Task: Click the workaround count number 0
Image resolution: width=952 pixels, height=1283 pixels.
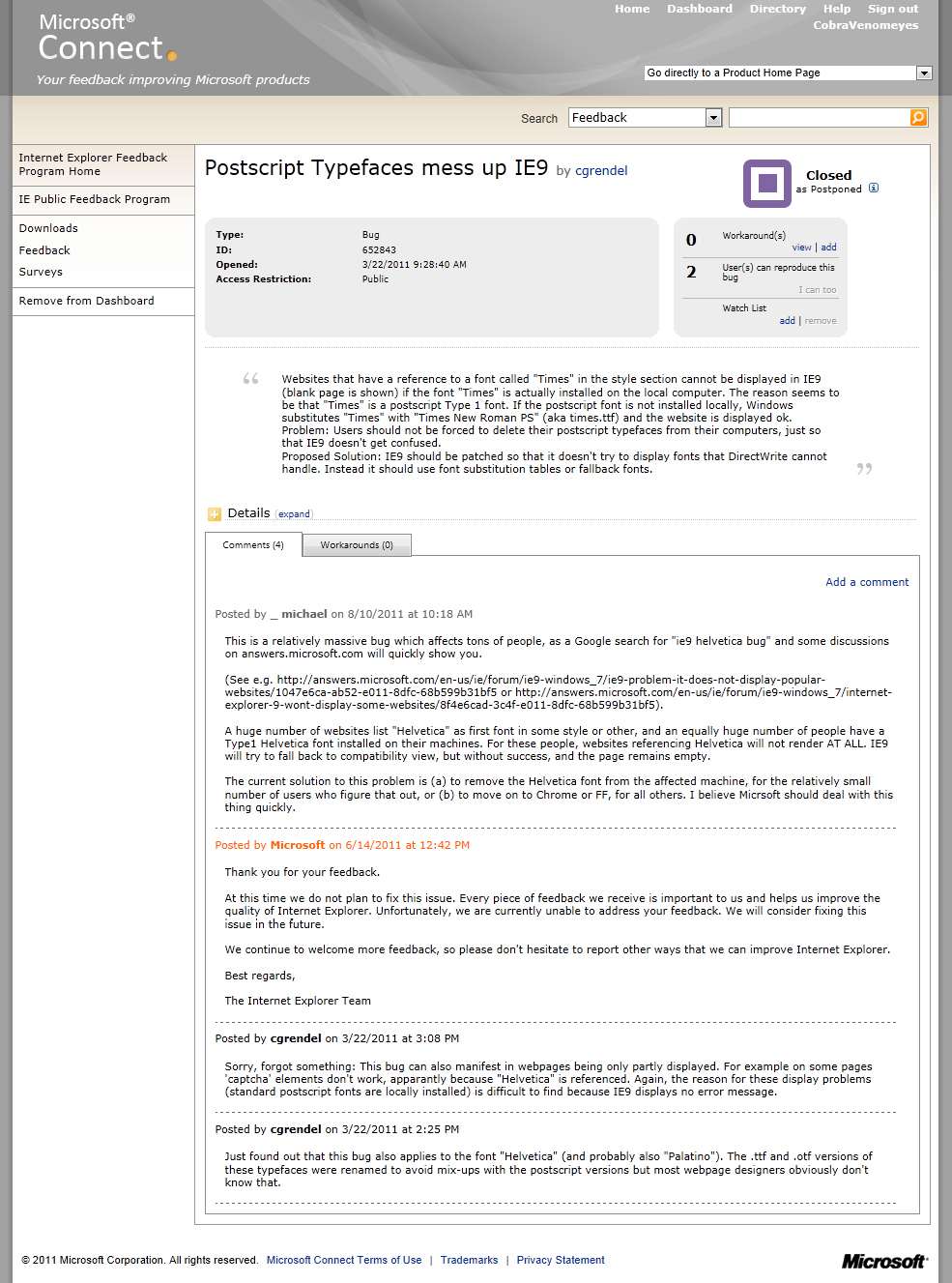Action: click(x=691, y=240)
